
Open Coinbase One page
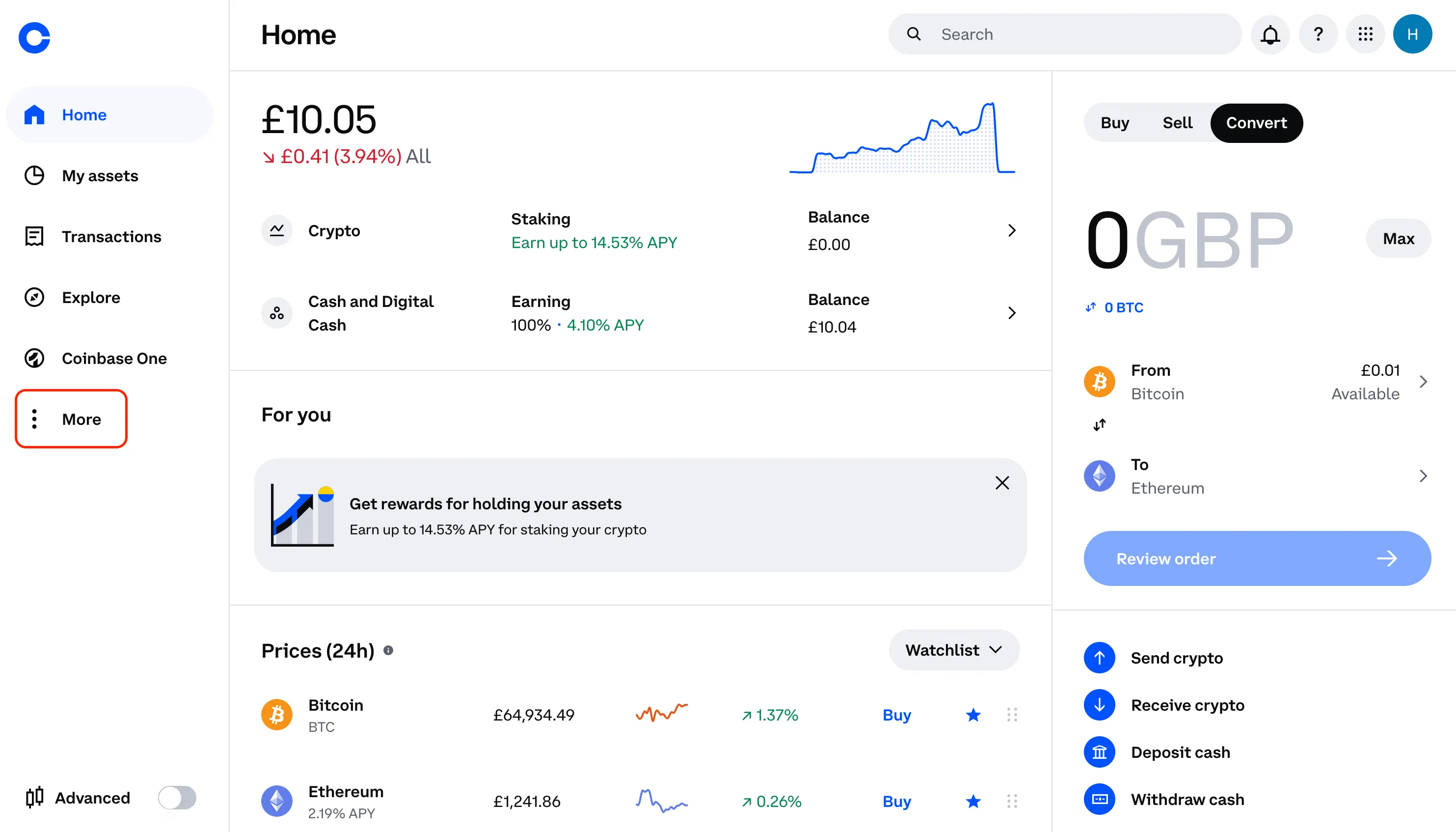coord(95,358)
